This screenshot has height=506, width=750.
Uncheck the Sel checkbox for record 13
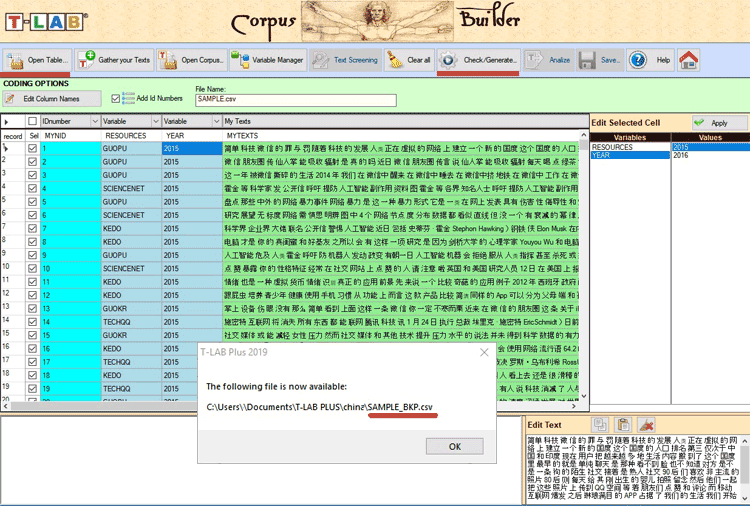click(32, 309)
